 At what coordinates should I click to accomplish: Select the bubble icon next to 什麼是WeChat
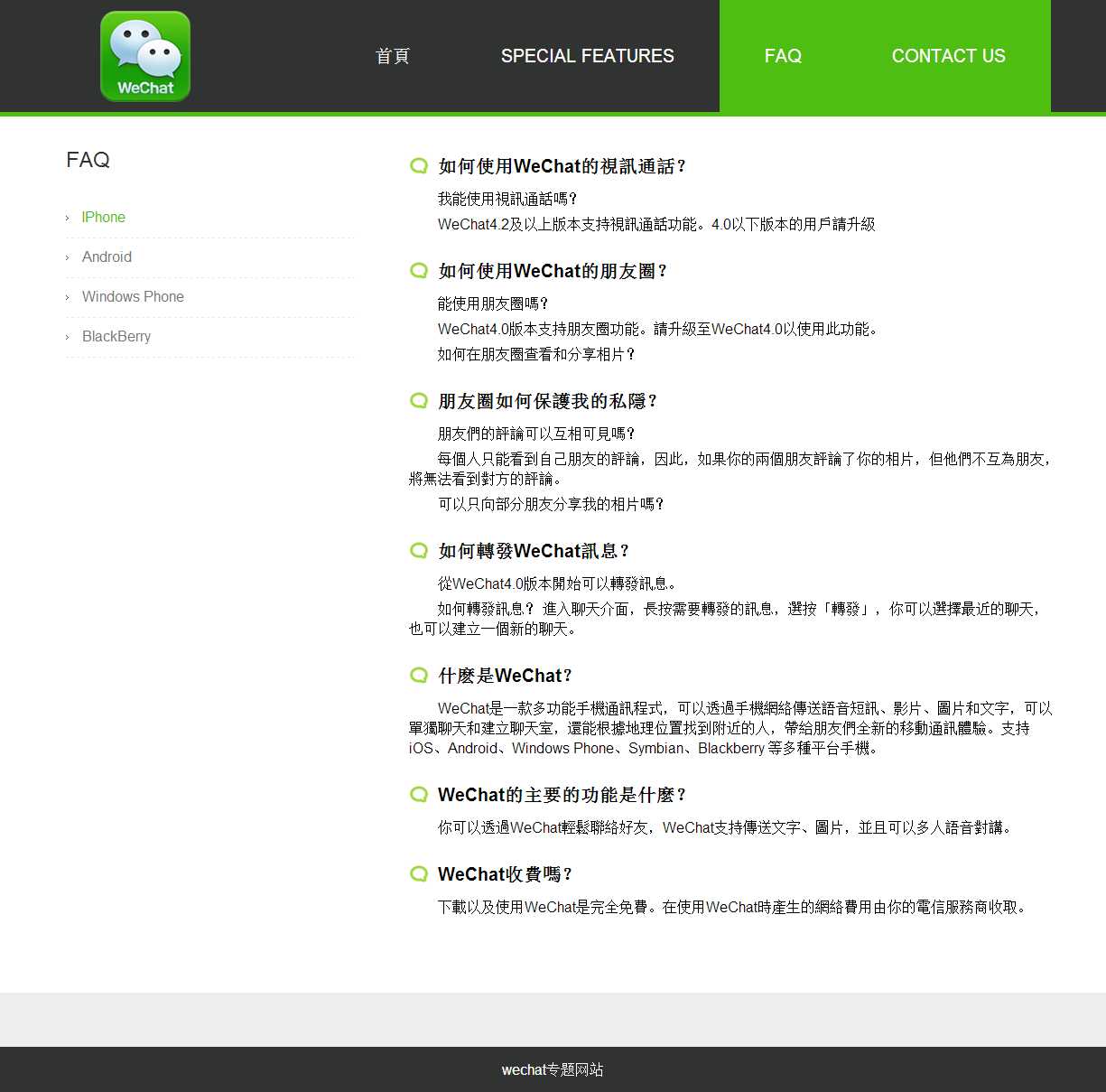tap(419, 676)
